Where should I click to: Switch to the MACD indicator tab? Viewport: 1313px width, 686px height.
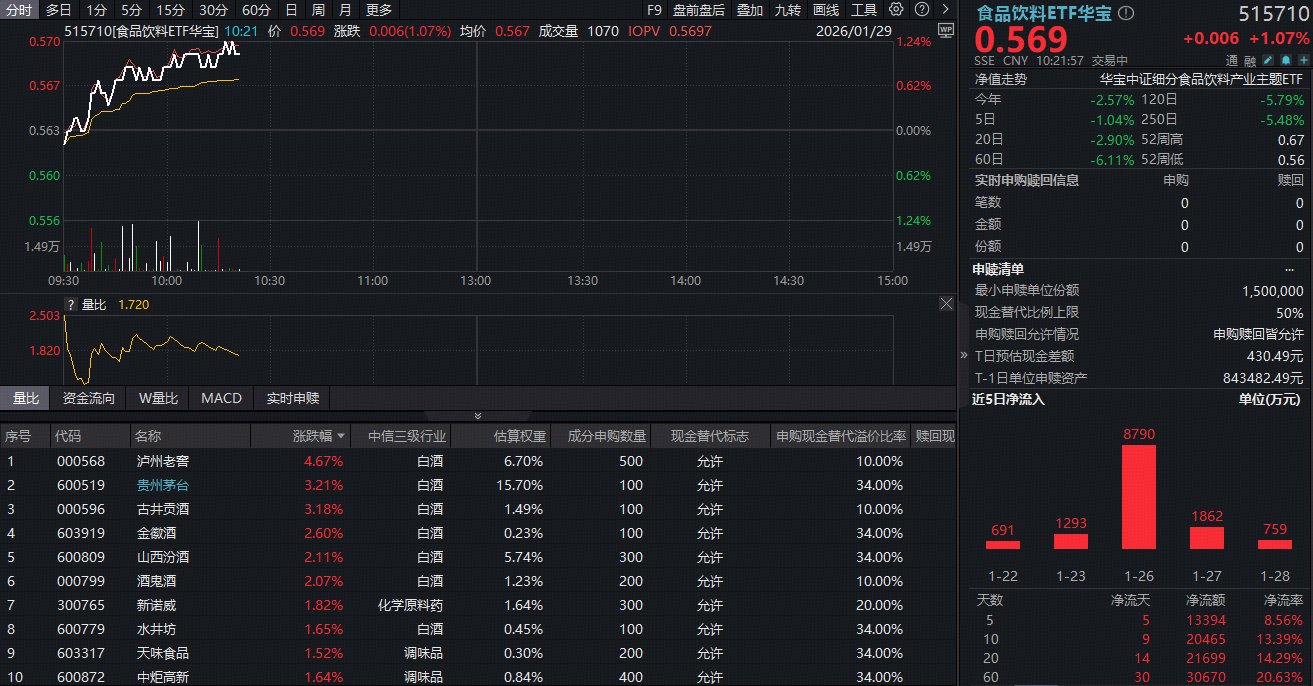221,398
